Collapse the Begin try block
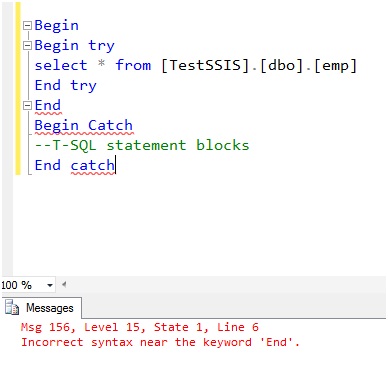The width and height of the screenshot is (388, 375). (27, 46)
